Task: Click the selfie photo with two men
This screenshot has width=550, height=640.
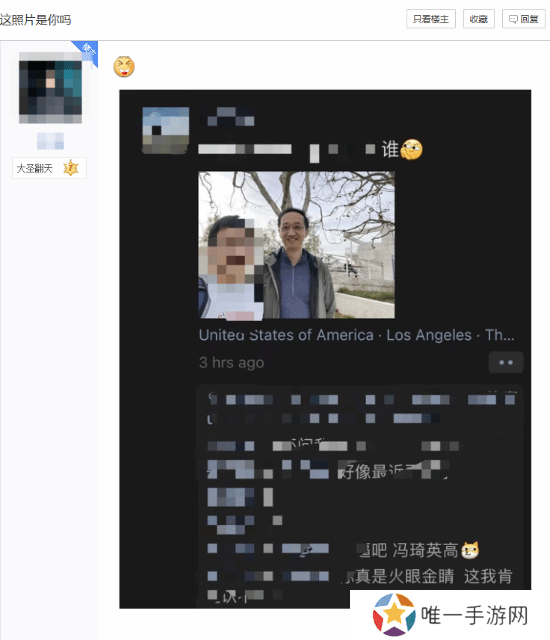Action: coord(296,245)
